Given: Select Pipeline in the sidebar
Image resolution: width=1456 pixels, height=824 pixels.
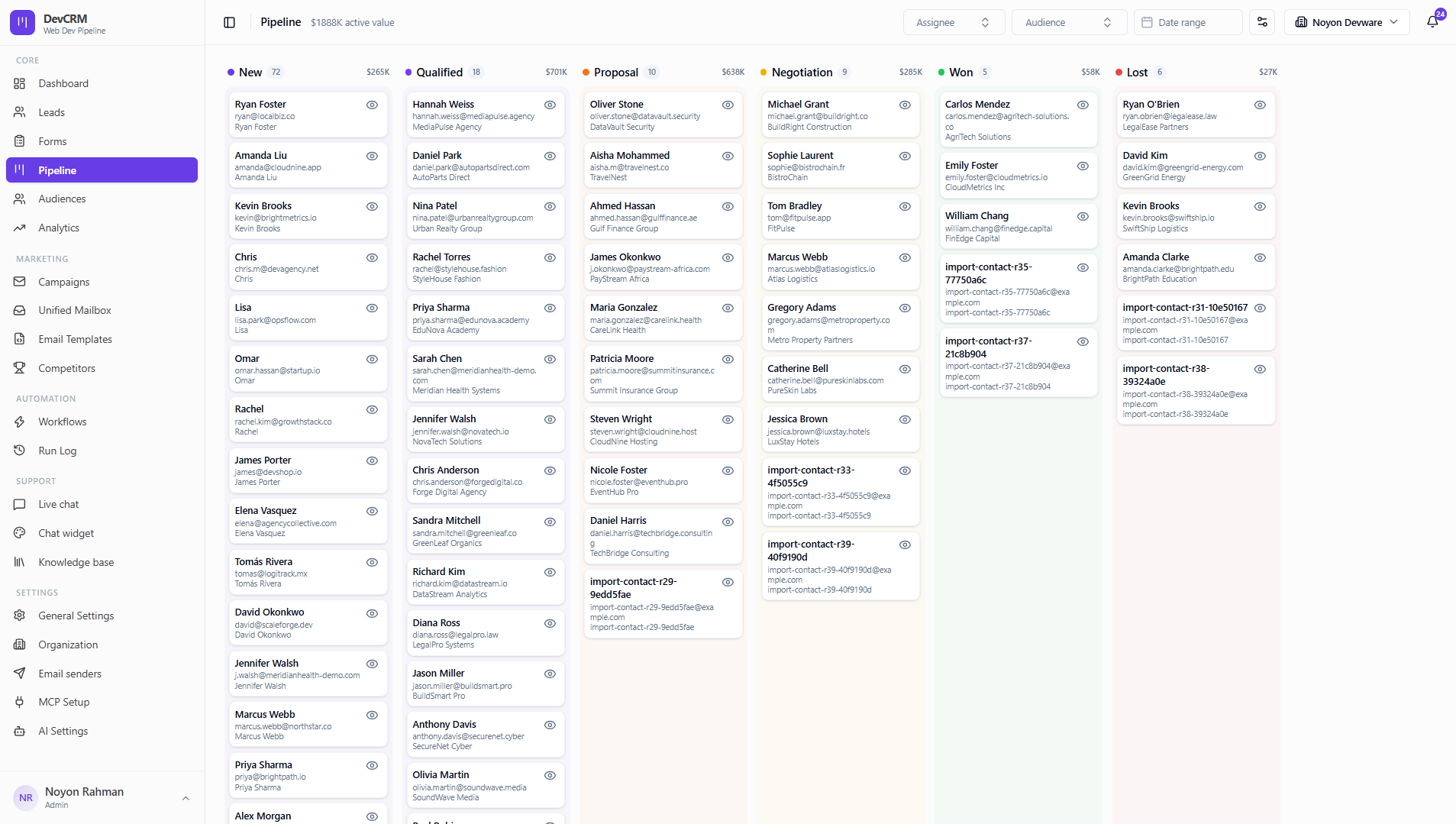Looking at the screenshot, I should [x=102, y=170].
